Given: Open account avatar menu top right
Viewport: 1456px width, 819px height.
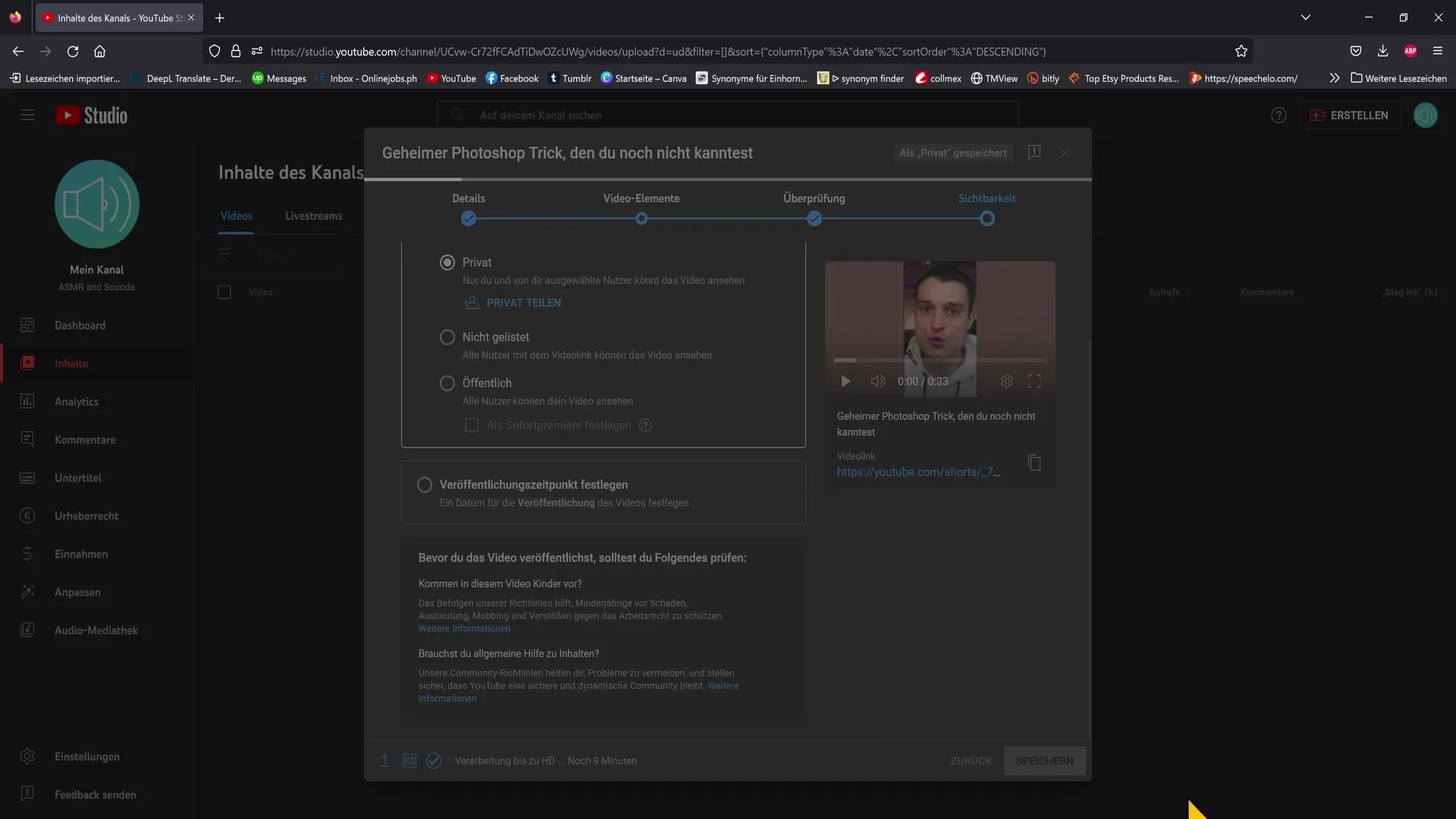Looking at the screenshot, I should tap(1425, 115).
